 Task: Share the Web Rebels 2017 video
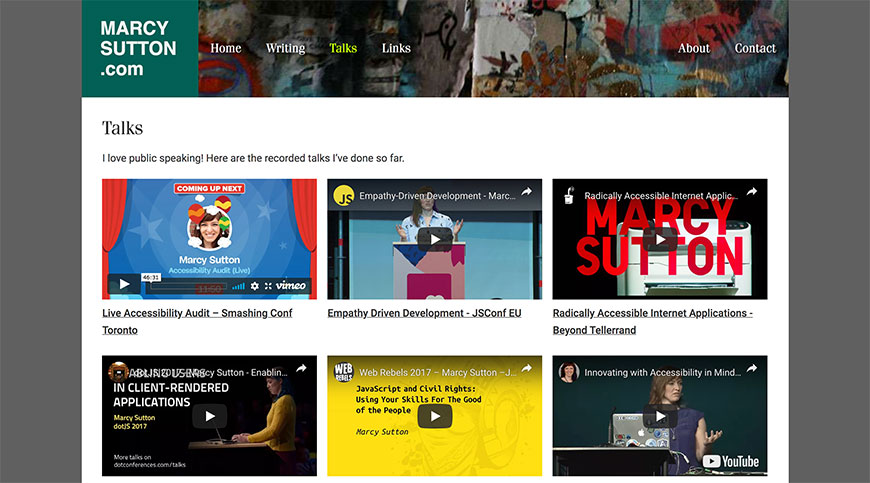(526, 370)
